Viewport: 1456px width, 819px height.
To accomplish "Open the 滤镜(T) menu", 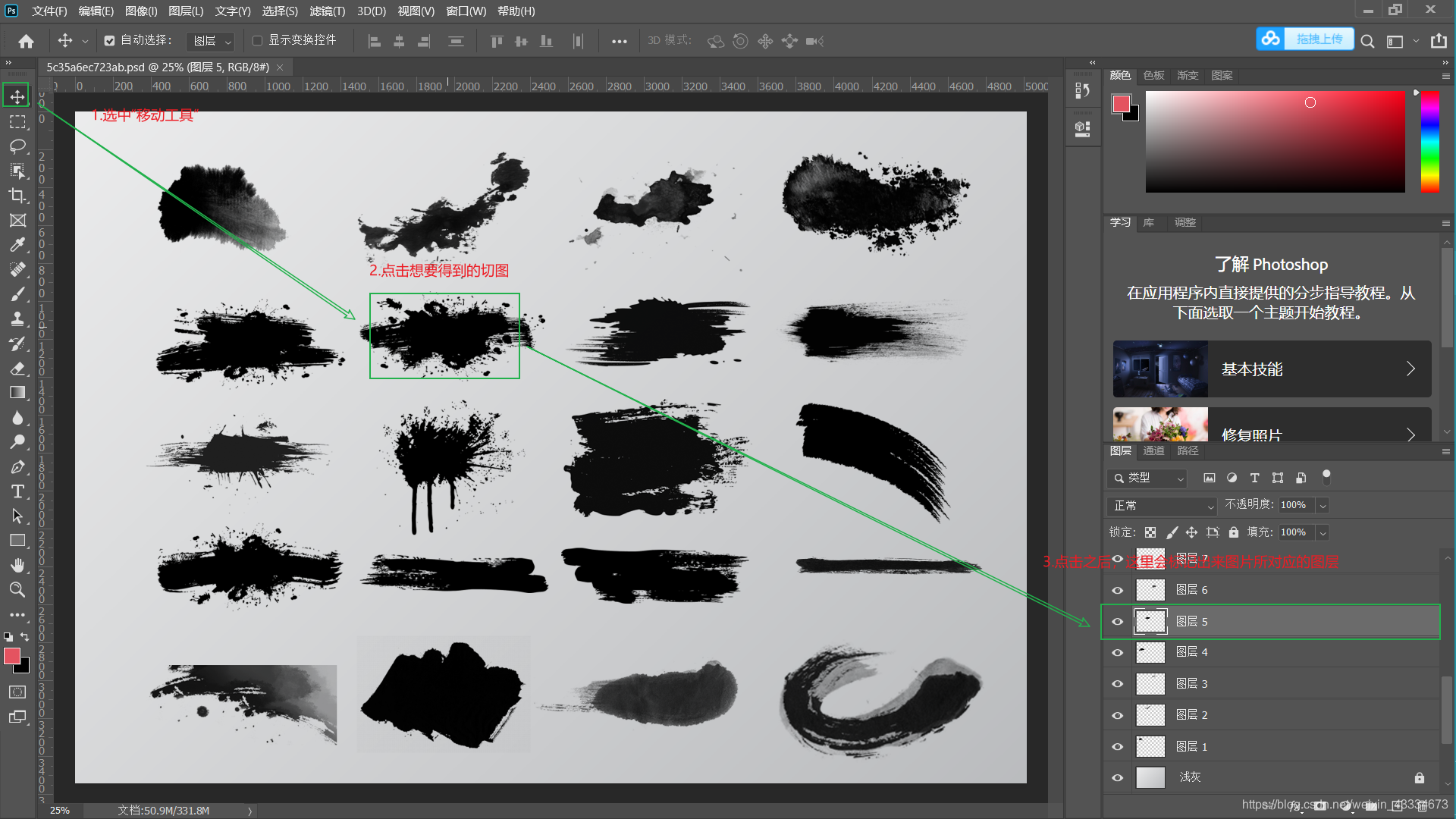I will pyautogui.click(x=327, y=11).
